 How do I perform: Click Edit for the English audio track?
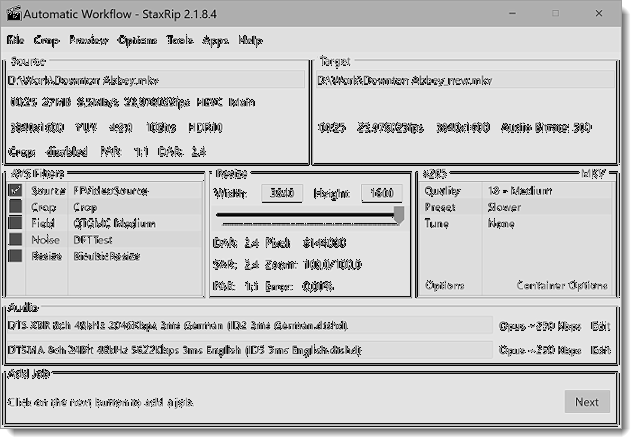point(600,350)
